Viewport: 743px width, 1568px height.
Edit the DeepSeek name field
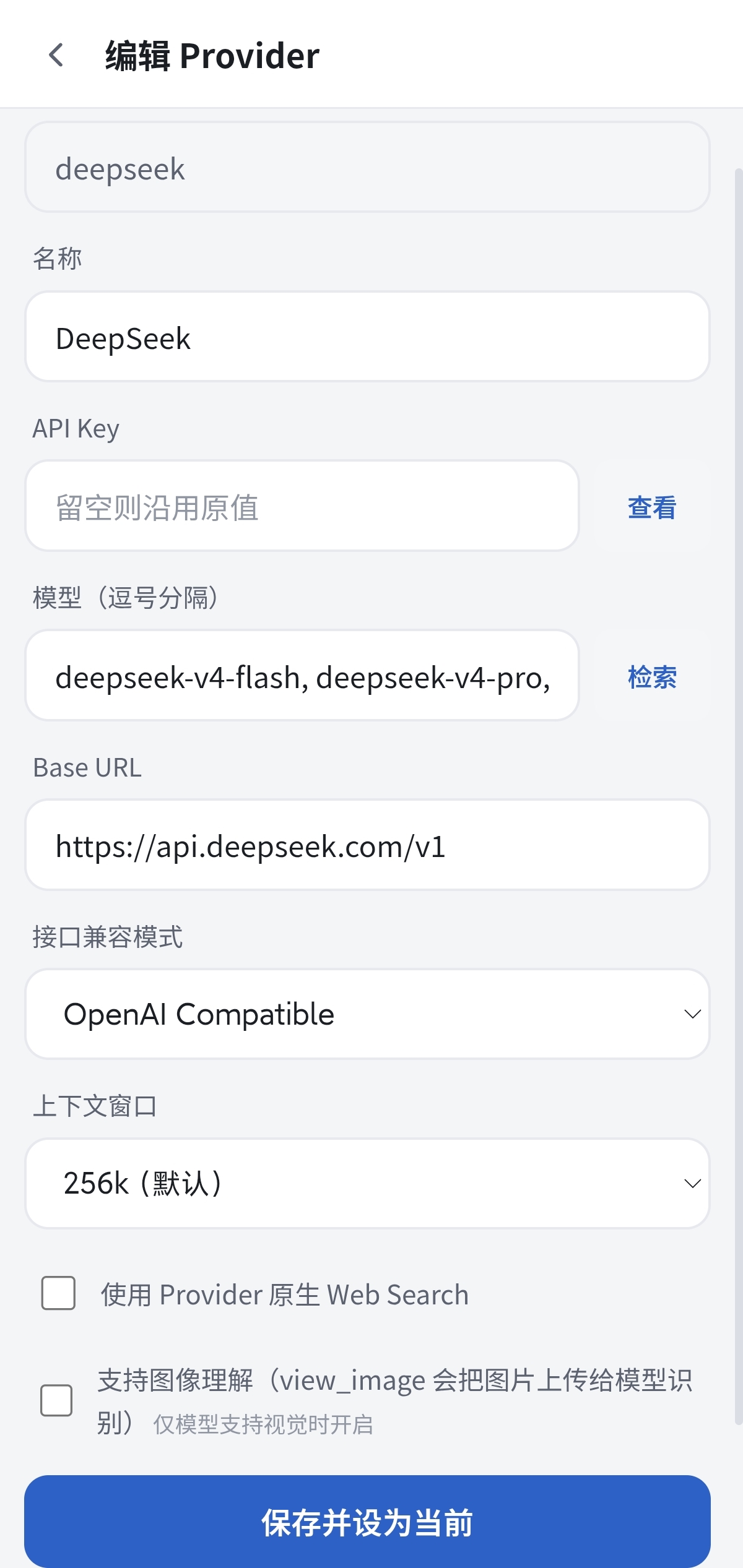point(367,337)
